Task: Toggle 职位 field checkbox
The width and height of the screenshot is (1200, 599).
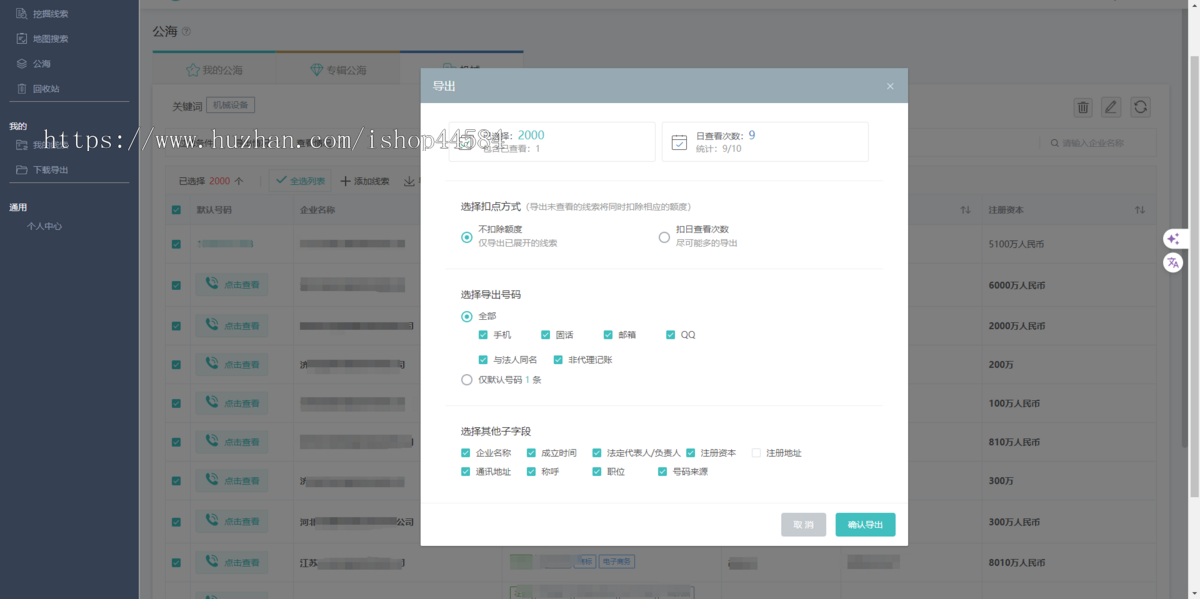Action: click(597, 471)
